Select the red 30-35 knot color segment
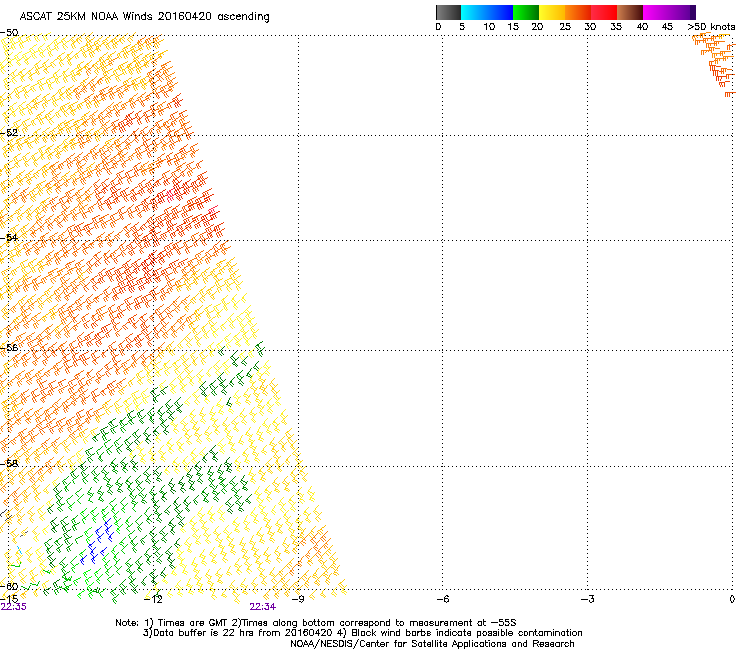Viewport: 740px width, 650px height. pos(604,12)
